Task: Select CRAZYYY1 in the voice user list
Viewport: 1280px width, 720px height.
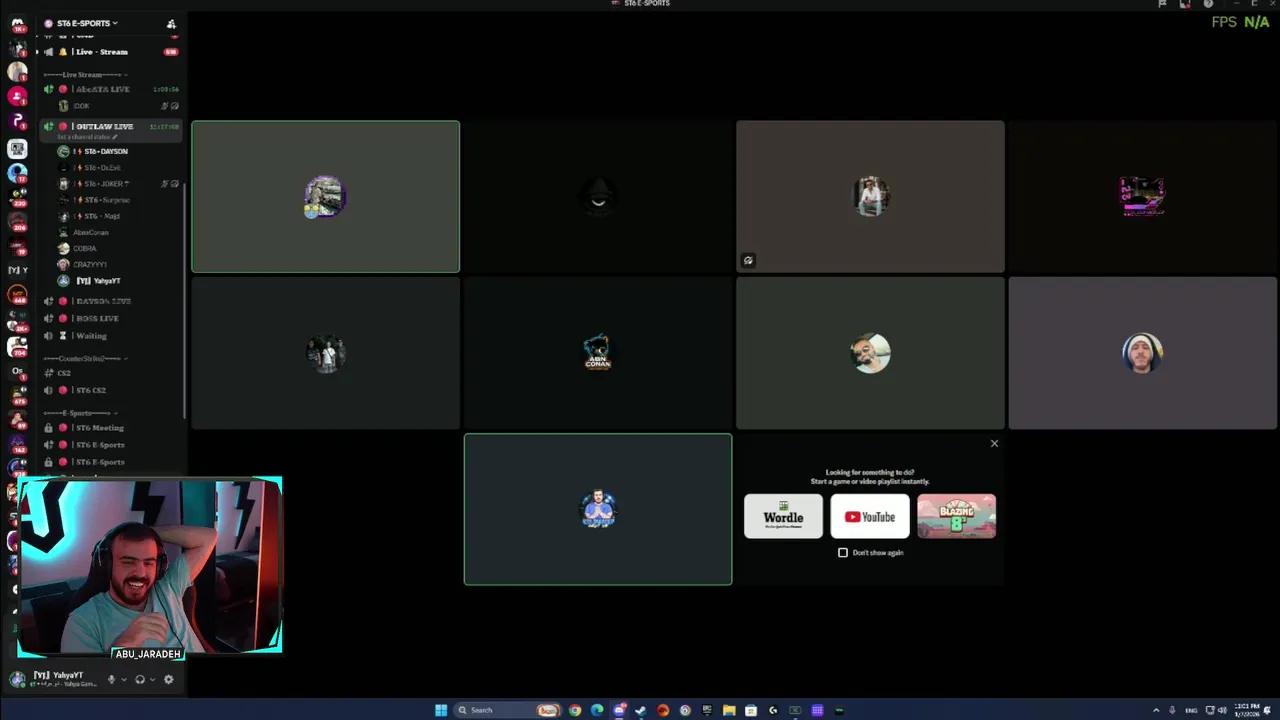Action: (89, 265)
